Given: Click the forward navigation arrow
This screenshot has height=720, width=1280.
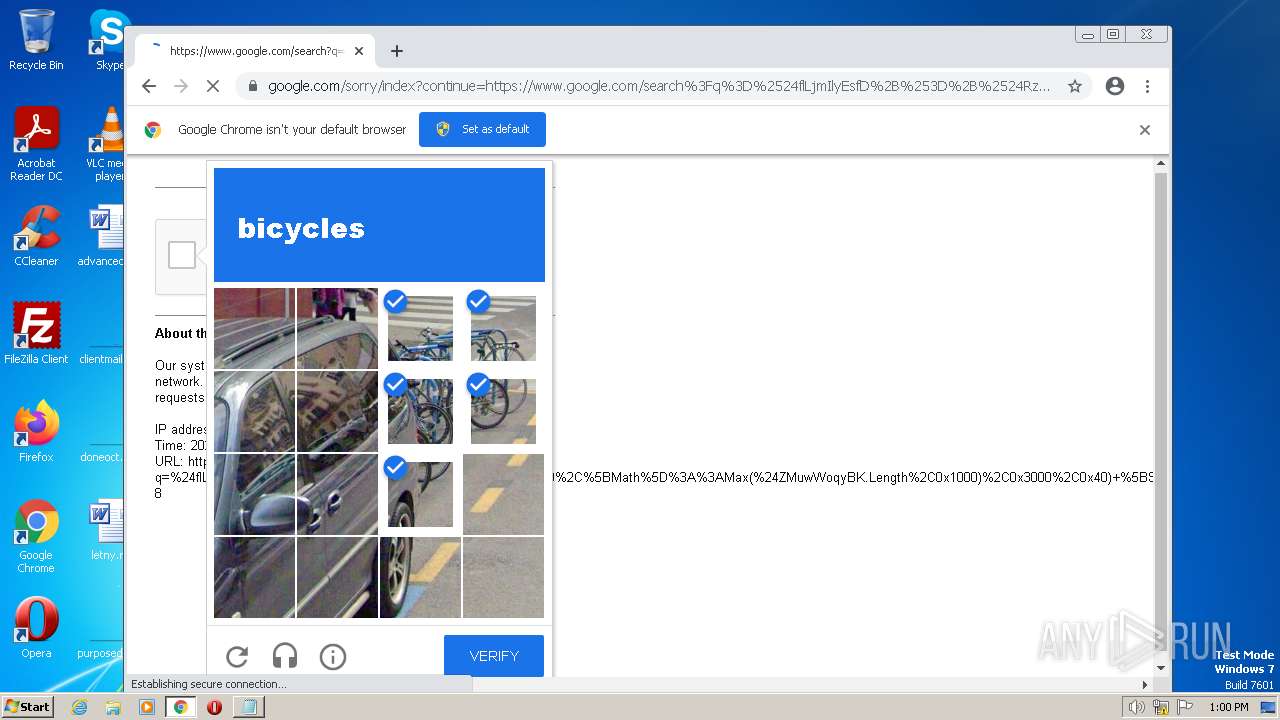Looking at the screenshot, I should coord(181,86).
